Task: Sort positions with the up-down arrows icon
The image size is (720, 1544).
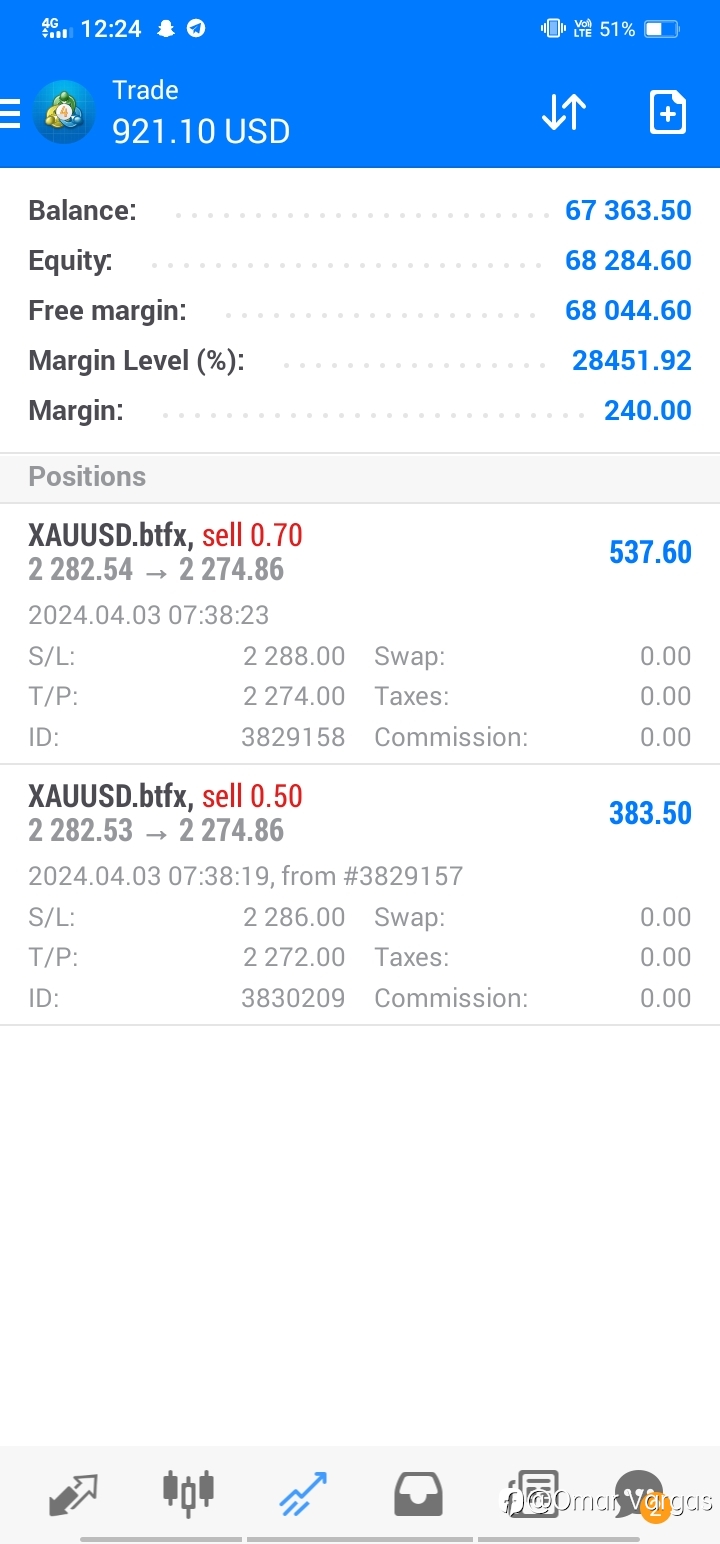Action: (564, 112)
